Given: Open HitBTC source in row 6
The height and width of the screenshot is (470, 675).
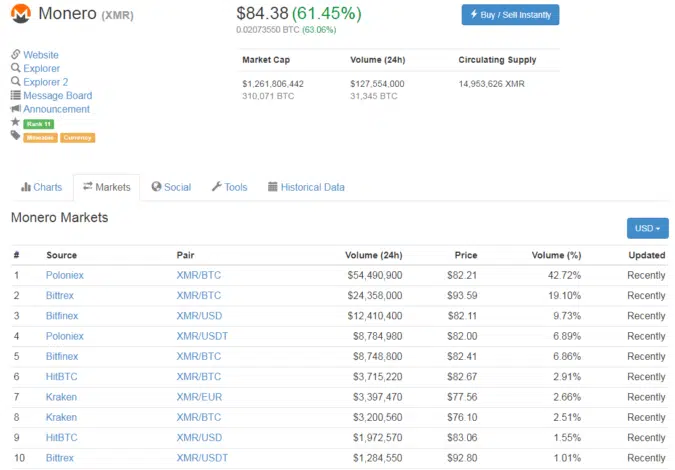Looking at the screenshot, I should pos(62,377).
